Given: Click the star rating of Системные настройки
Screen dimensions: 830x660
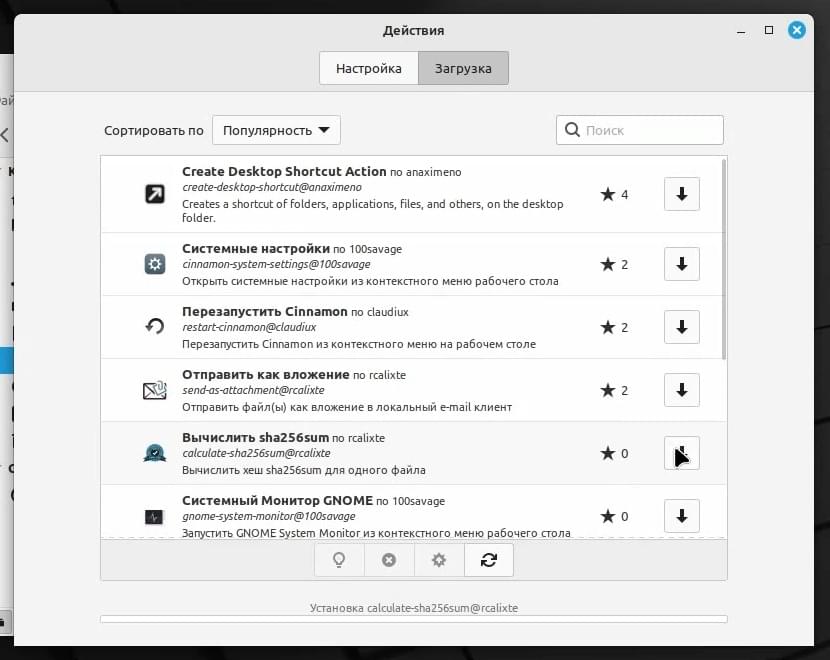Looking at the screenshot, I should [615, 264].
